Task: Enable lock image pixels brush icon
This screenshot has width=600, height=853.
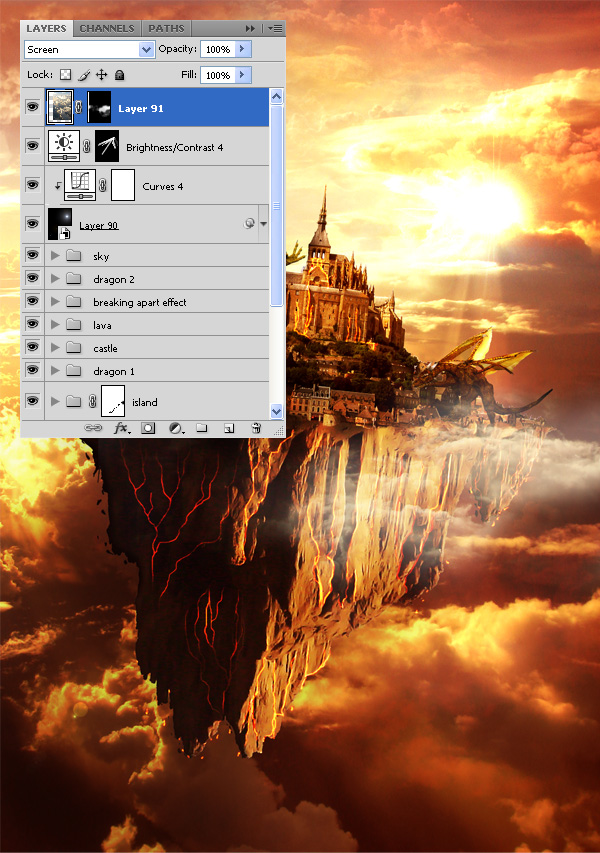Action: click(83, 75)
